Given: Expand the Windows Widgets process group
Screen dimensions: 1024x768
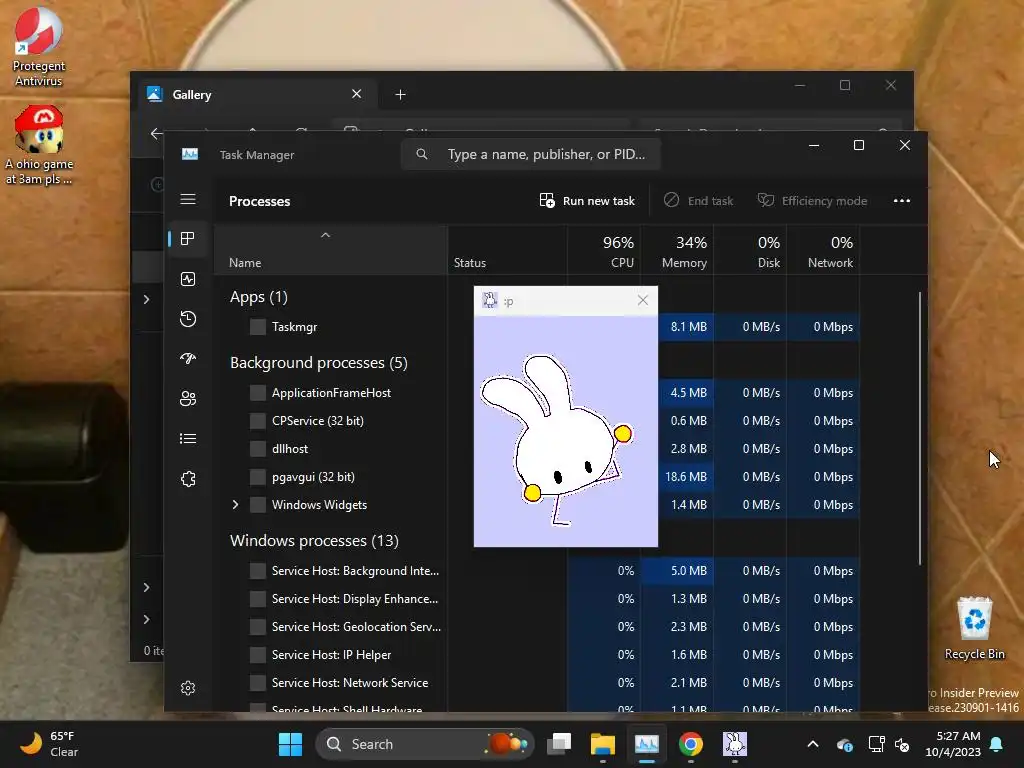Looking at the screenshot, I should [x=236, y=505].
